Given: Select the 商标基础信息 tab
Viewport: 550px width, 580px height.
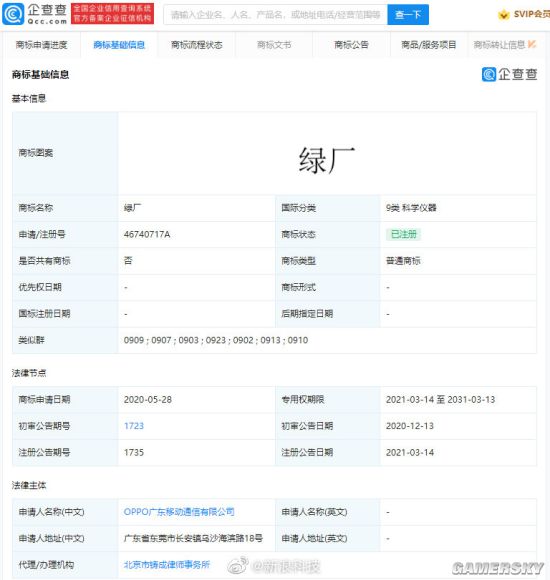Looking at the screenshot, I should click(x=119, y=45).
